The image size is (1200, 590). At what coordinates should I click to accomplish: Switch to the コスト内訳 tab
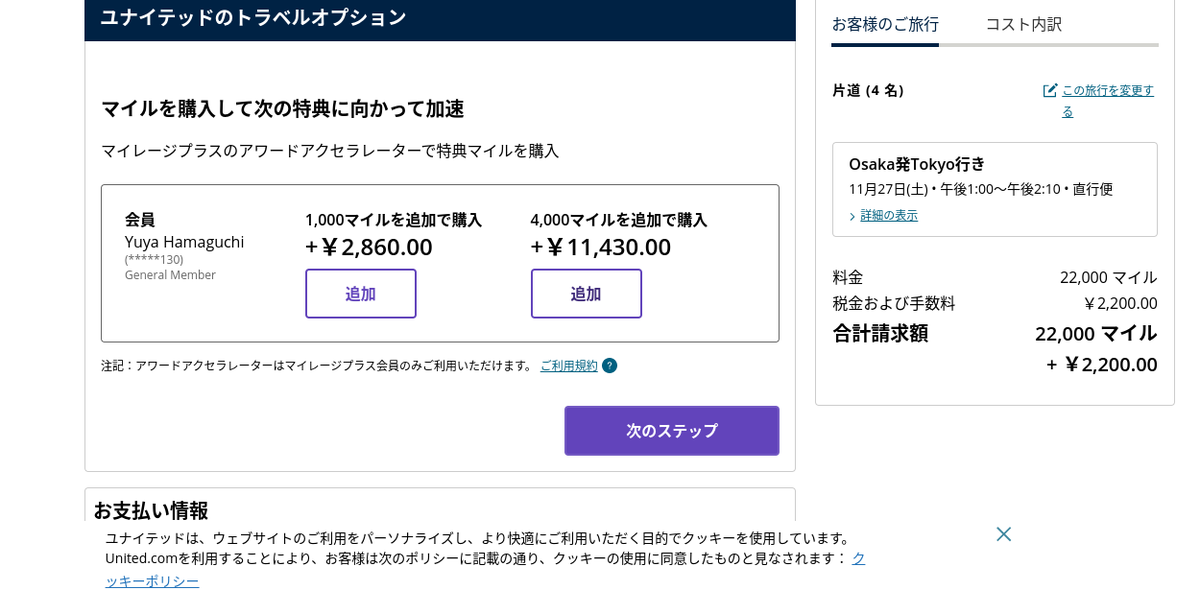click(x=1022, y=25)
